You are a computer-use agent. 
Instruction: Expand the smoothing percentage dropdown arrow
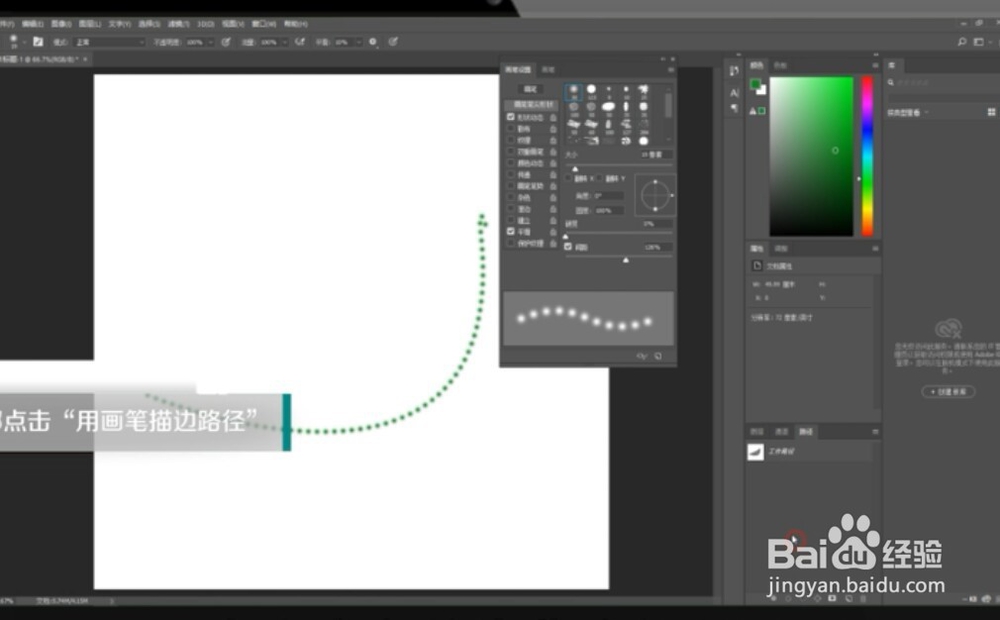pyautogui.click(x=358, y=42)
